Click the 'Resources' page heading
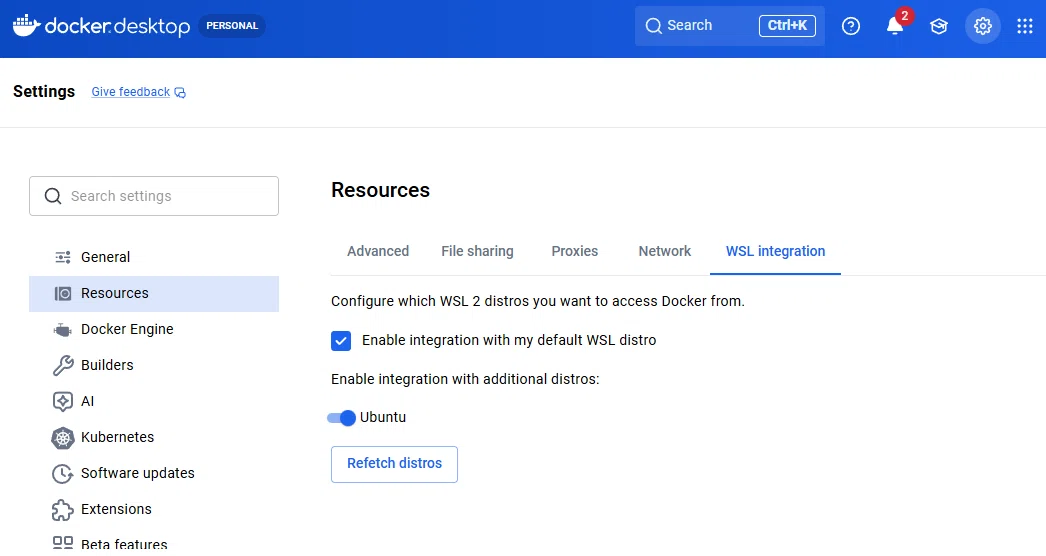1046x556 pixels. (x=380, y=190)
